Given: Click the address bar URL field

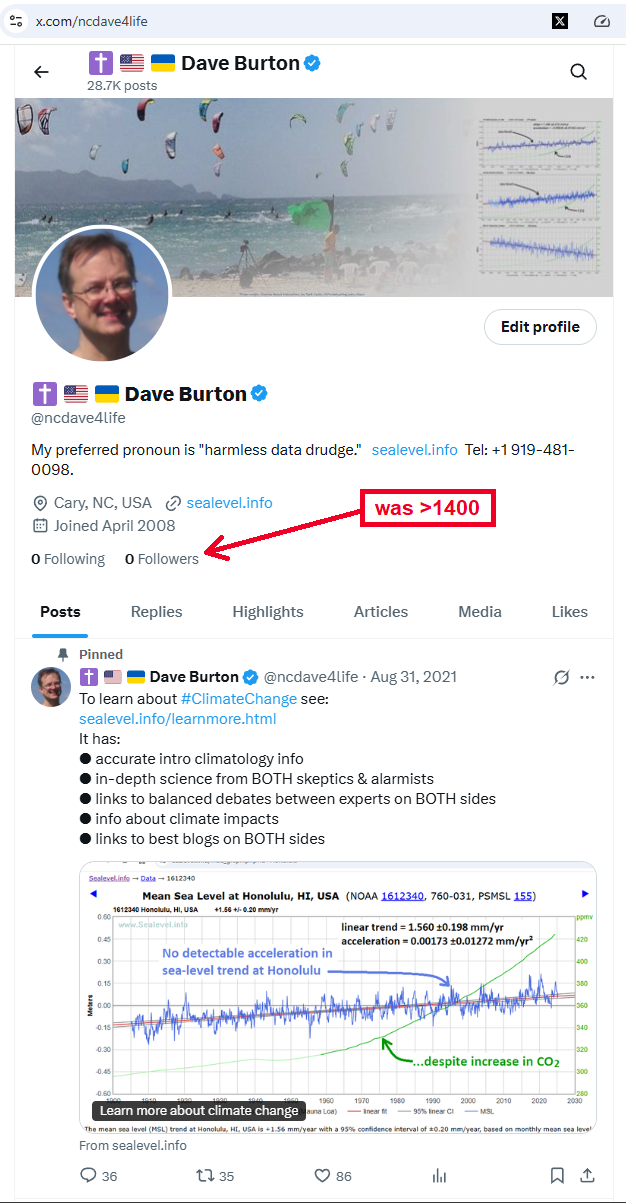Looking at the screenshot, I should [x=250, y=21].
